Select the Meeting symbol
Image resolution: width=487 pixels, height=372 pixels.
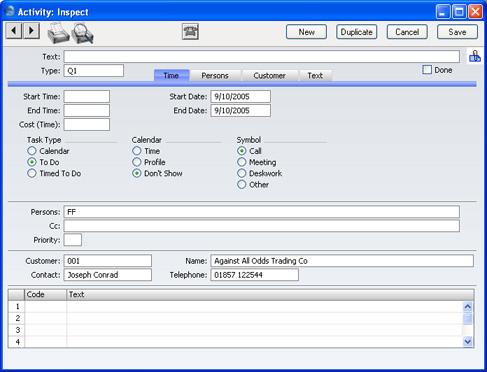242,162
